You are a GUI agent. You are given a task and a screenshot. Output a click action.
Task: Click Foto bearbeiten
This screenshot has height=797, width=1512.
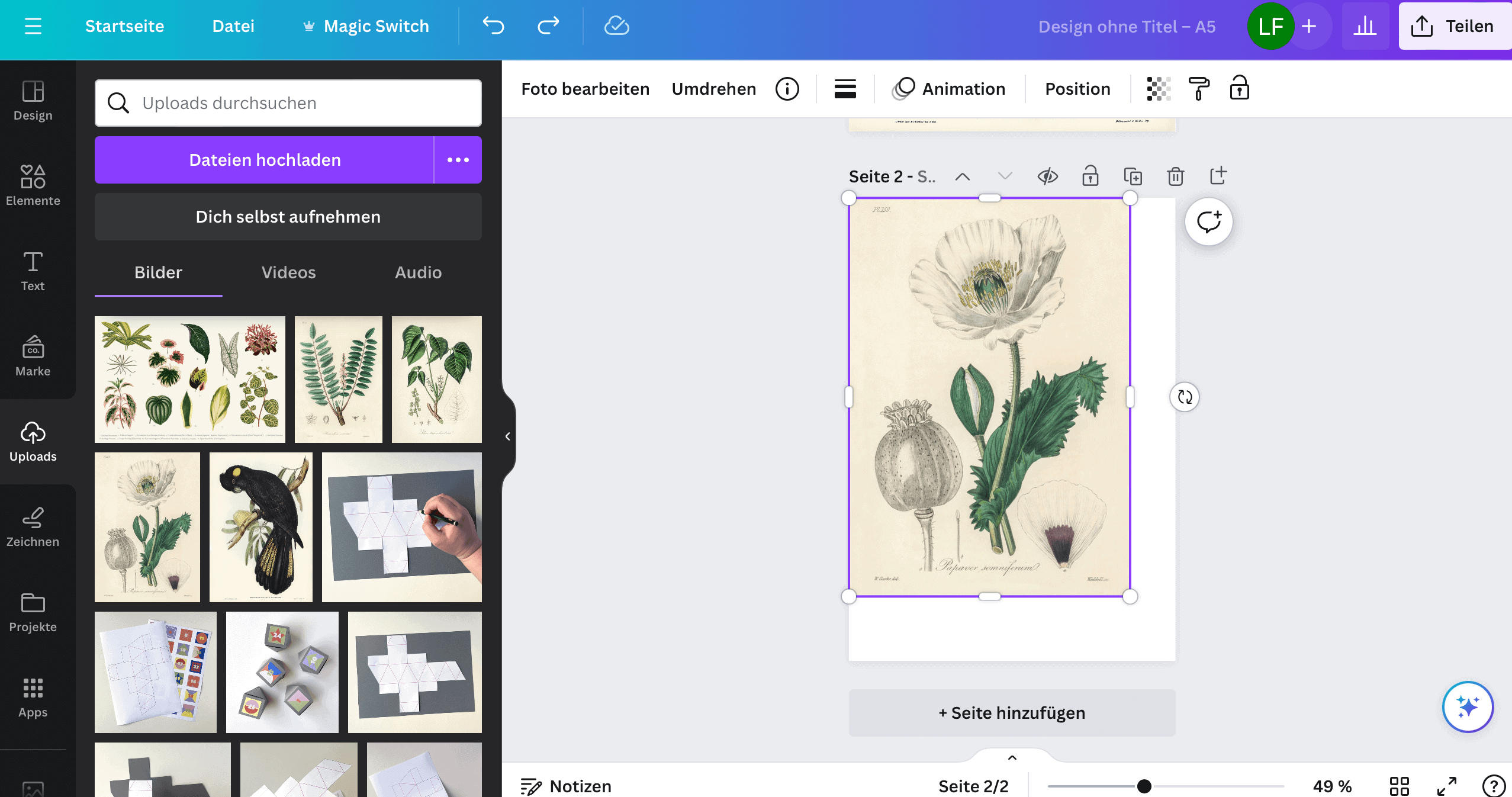(585, 89)
